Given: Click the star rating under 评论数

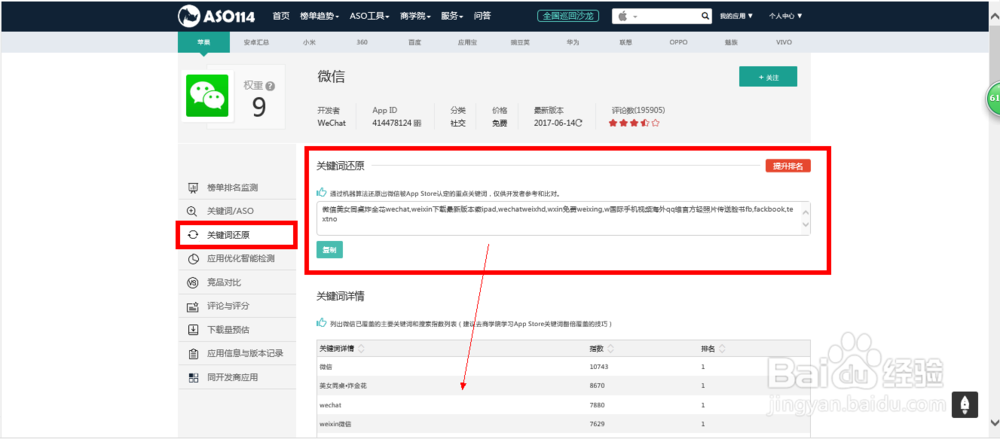Looking at the screenshot, I should pos(634,123).
